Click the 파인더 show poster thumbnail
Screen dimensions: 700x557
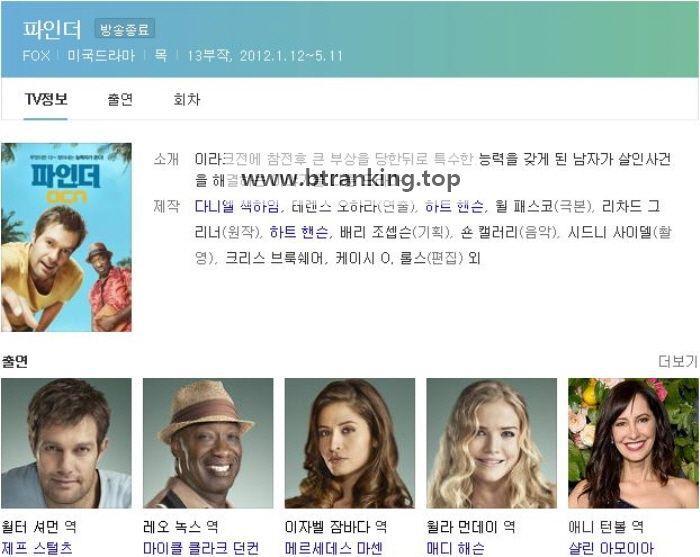click(x=67, y=237)
